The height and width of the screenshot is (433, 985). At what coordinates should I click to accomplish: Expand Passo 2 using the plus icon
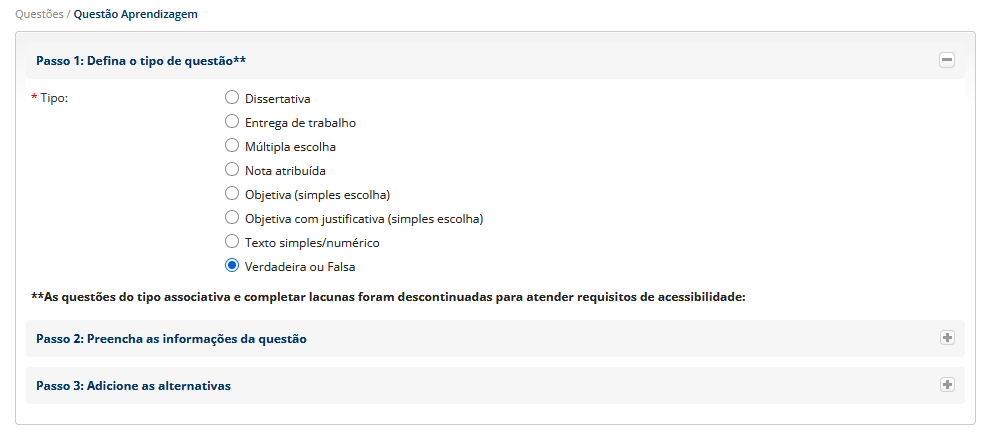tap(946, 338)
